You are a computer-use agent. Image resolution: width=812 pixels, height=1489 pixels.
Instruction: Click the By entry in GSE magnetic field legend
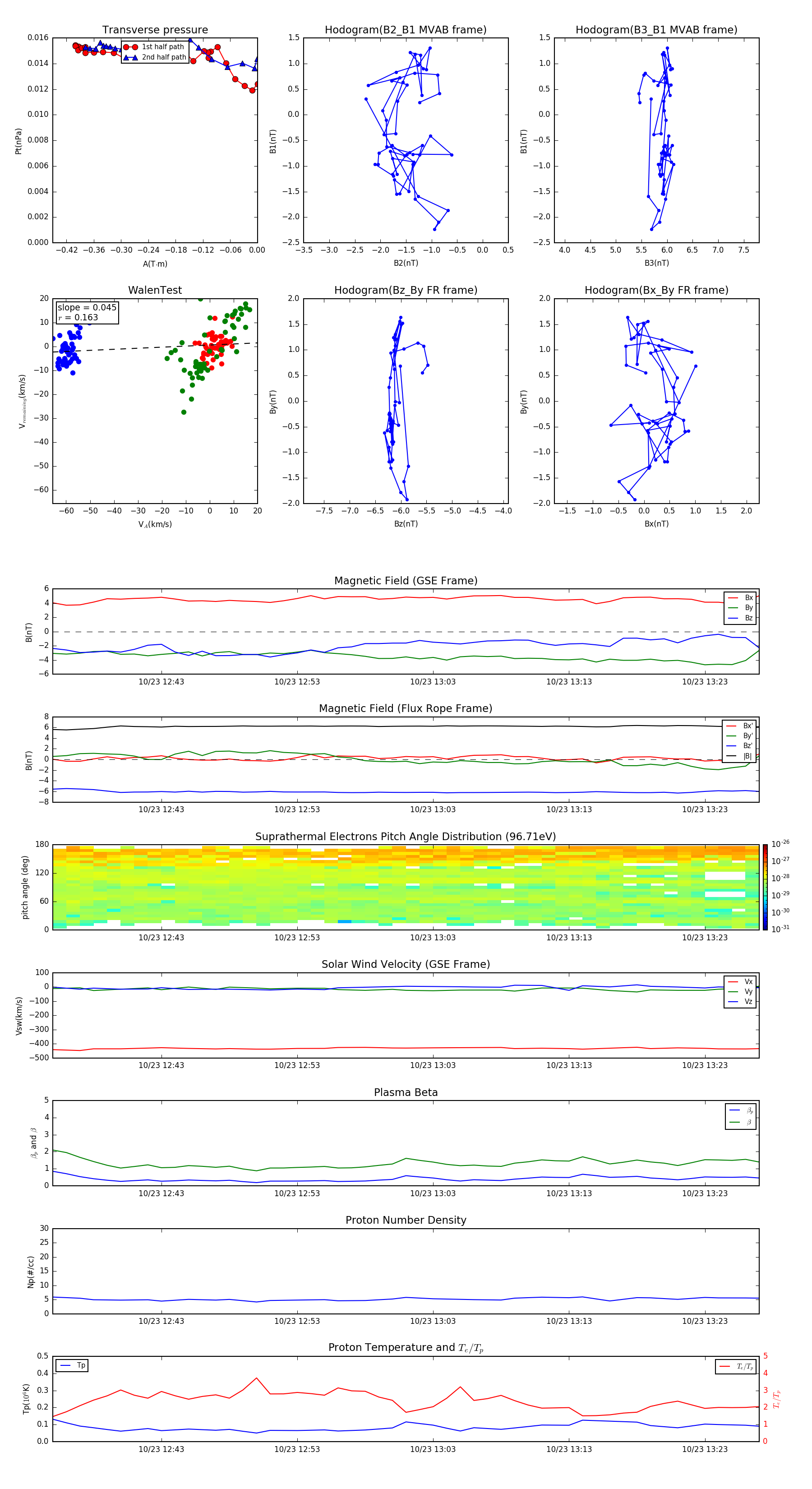[x=740, y=607]
